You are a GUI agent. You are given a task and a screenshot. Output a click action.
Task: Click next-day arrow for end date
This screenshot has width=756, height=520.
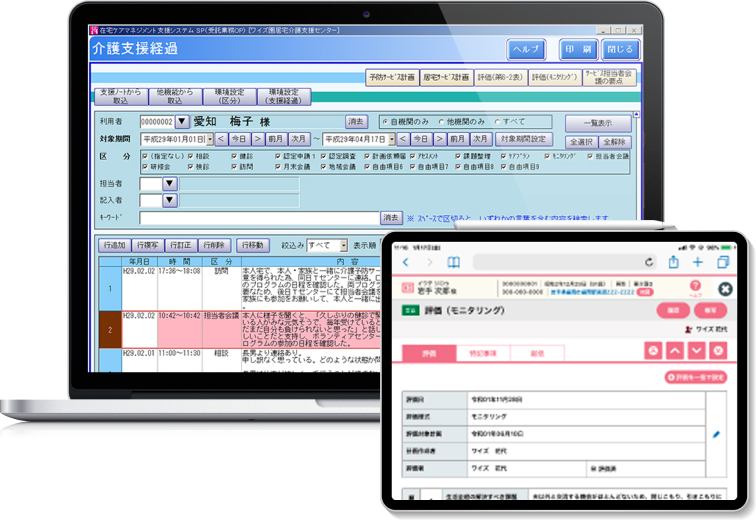tap(439, 139)
